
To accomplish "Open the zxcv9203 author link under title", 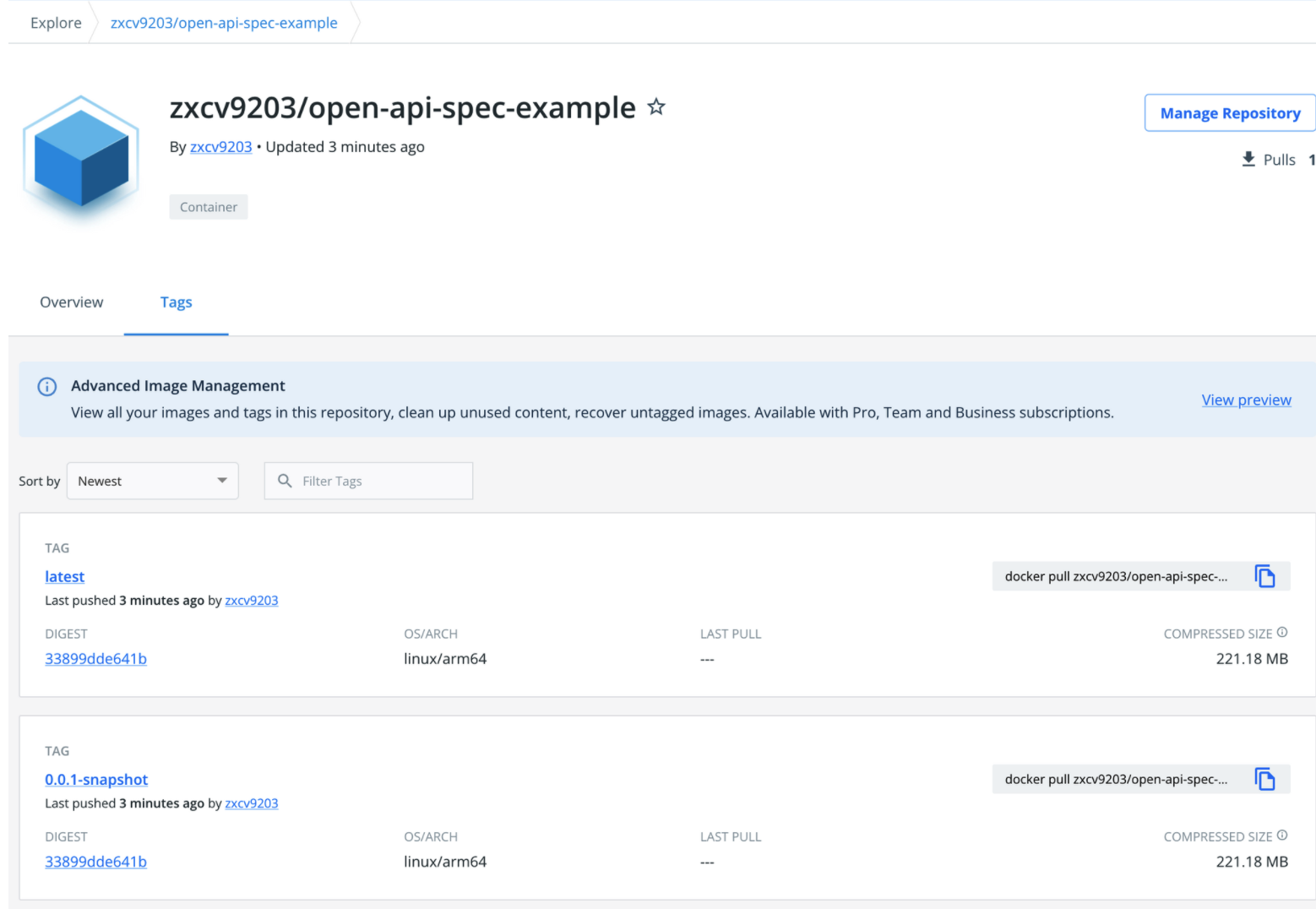I will pyautogui.click(x=221, y=147).
